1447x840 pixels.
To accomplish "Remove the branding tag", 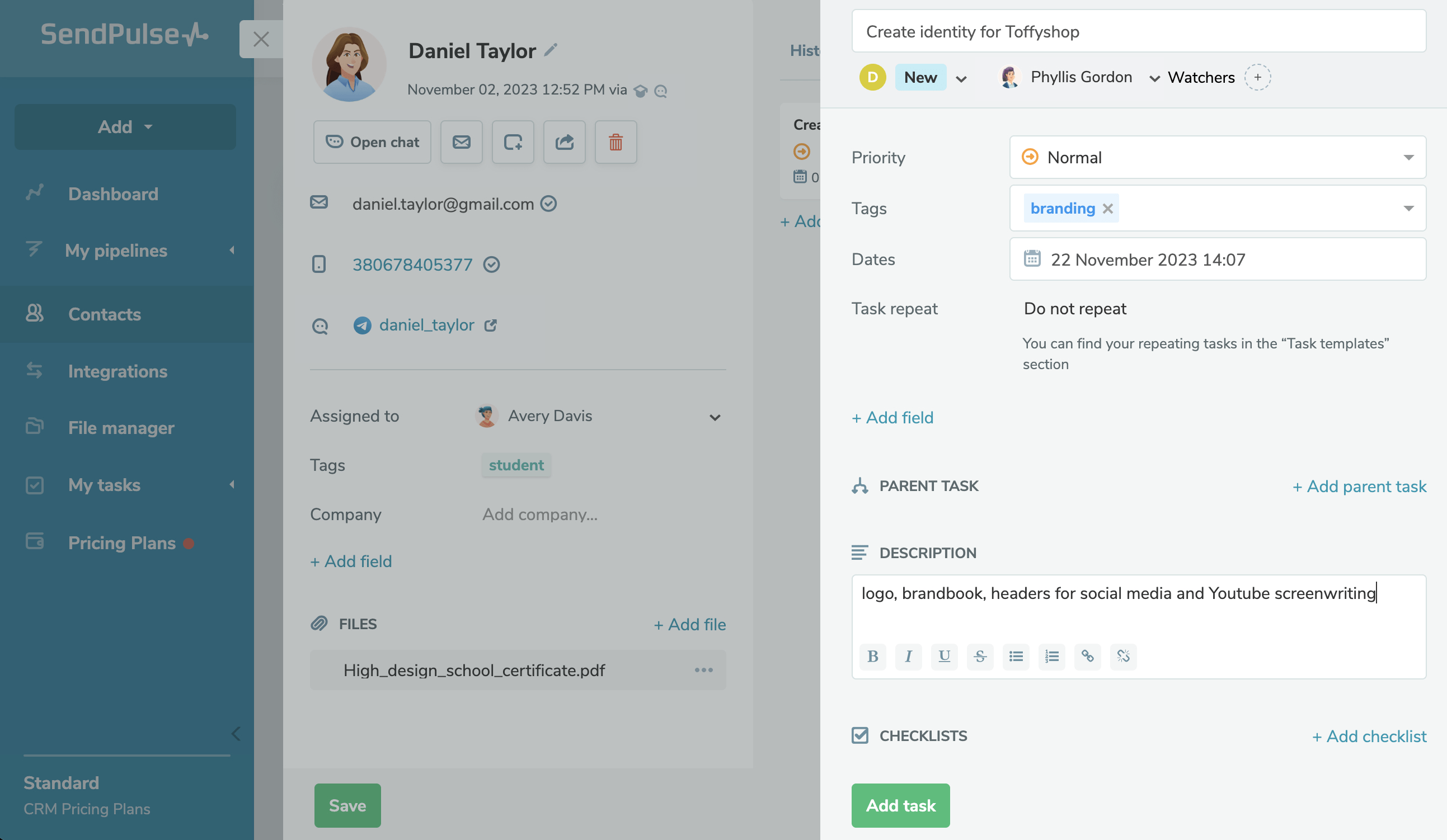I will coord(1108,208).
